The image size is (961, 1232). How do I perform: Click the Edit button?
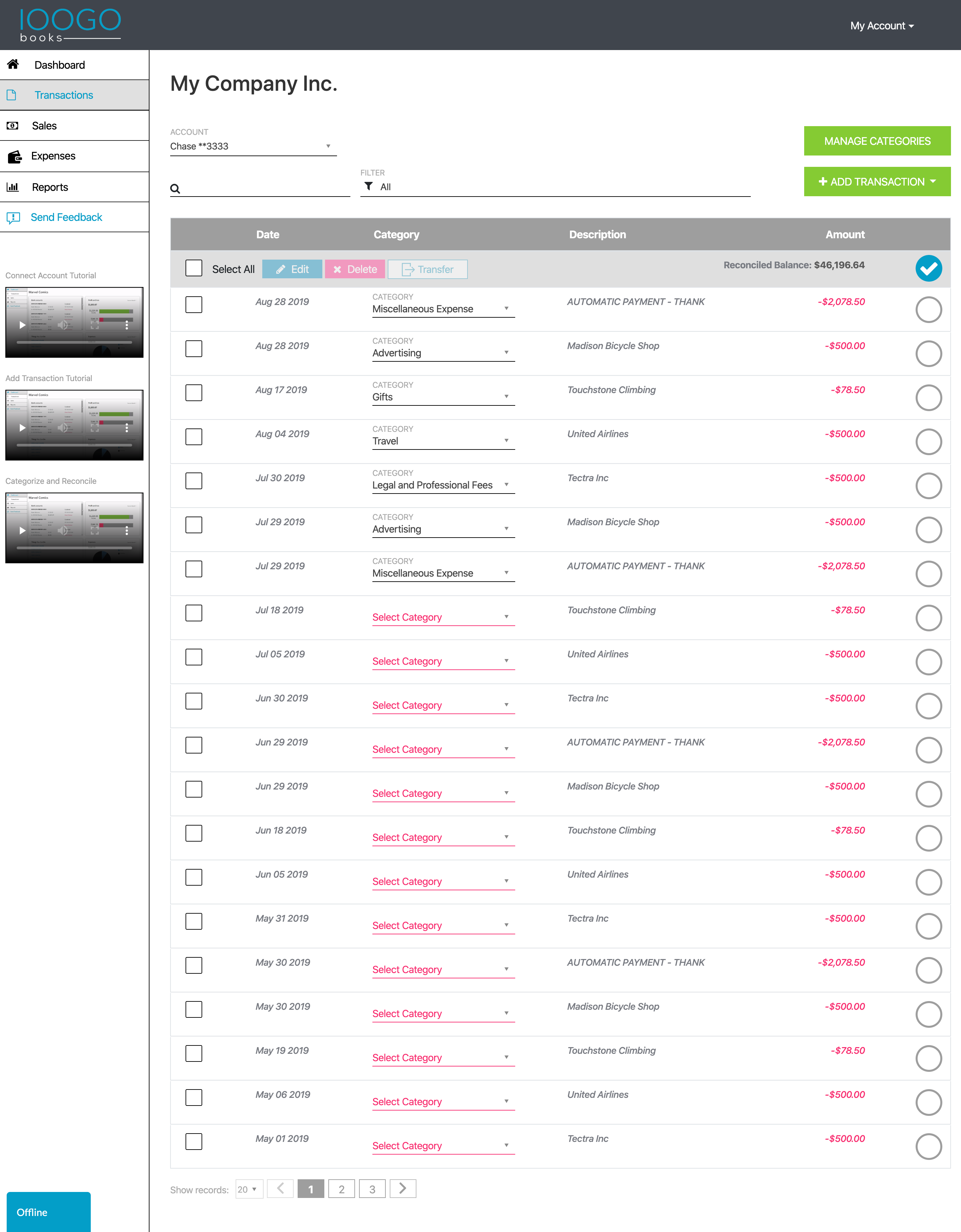point(292,269)
